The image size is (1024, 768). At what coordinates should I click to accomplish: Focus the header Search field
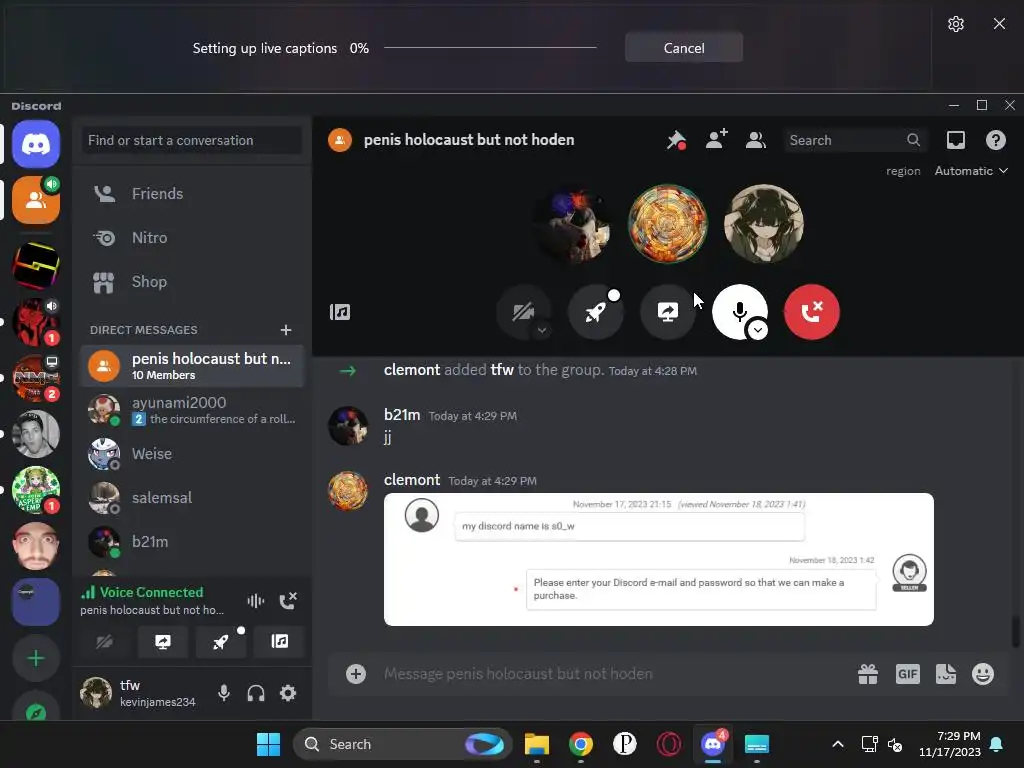855,140
